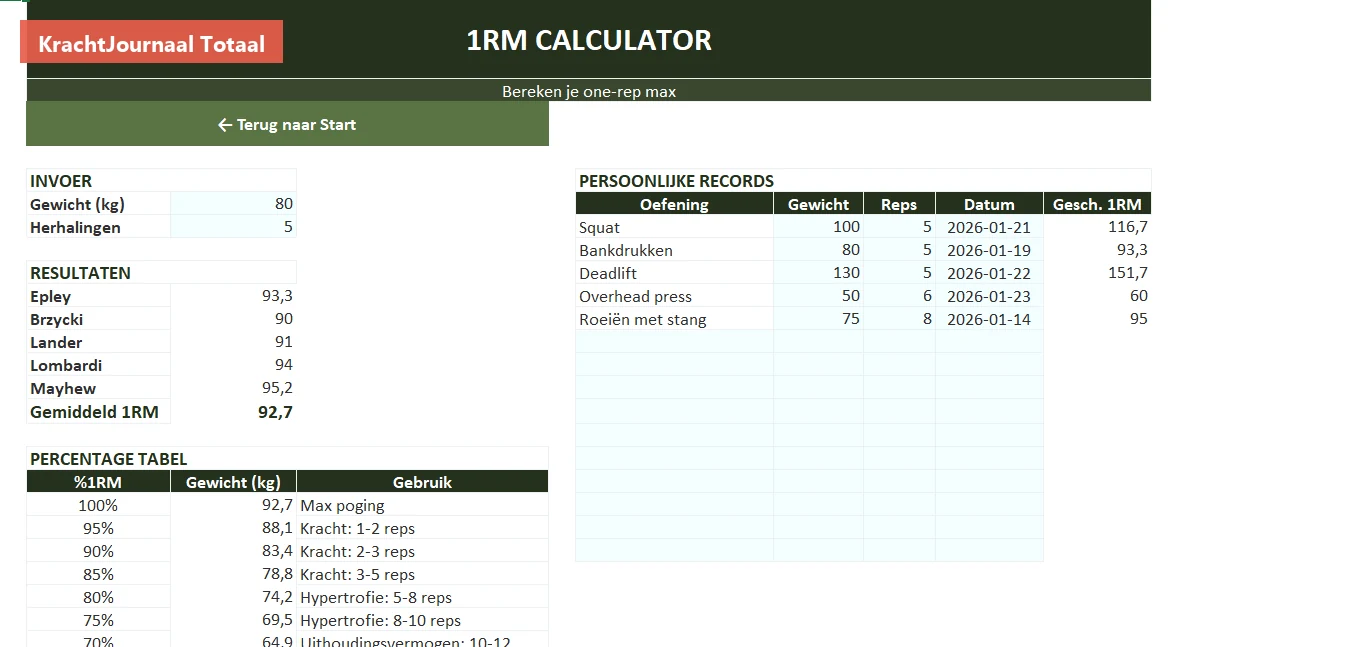This screenshot has height=647, width=1353.
Task: Click the Roeiën met stang reps cell 8
Action: pyautogui.click(x=899, y=319)
